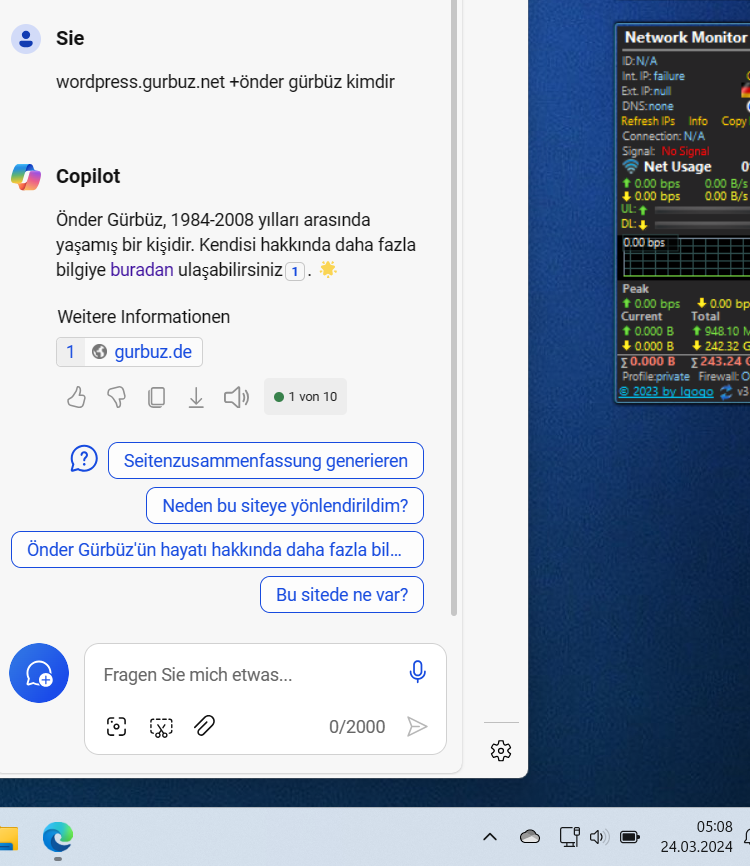This screenshot has height=866, width=750.
Task: Start a new topic with blue chat button
Action: pyautogui.click(x=39, y=673)
